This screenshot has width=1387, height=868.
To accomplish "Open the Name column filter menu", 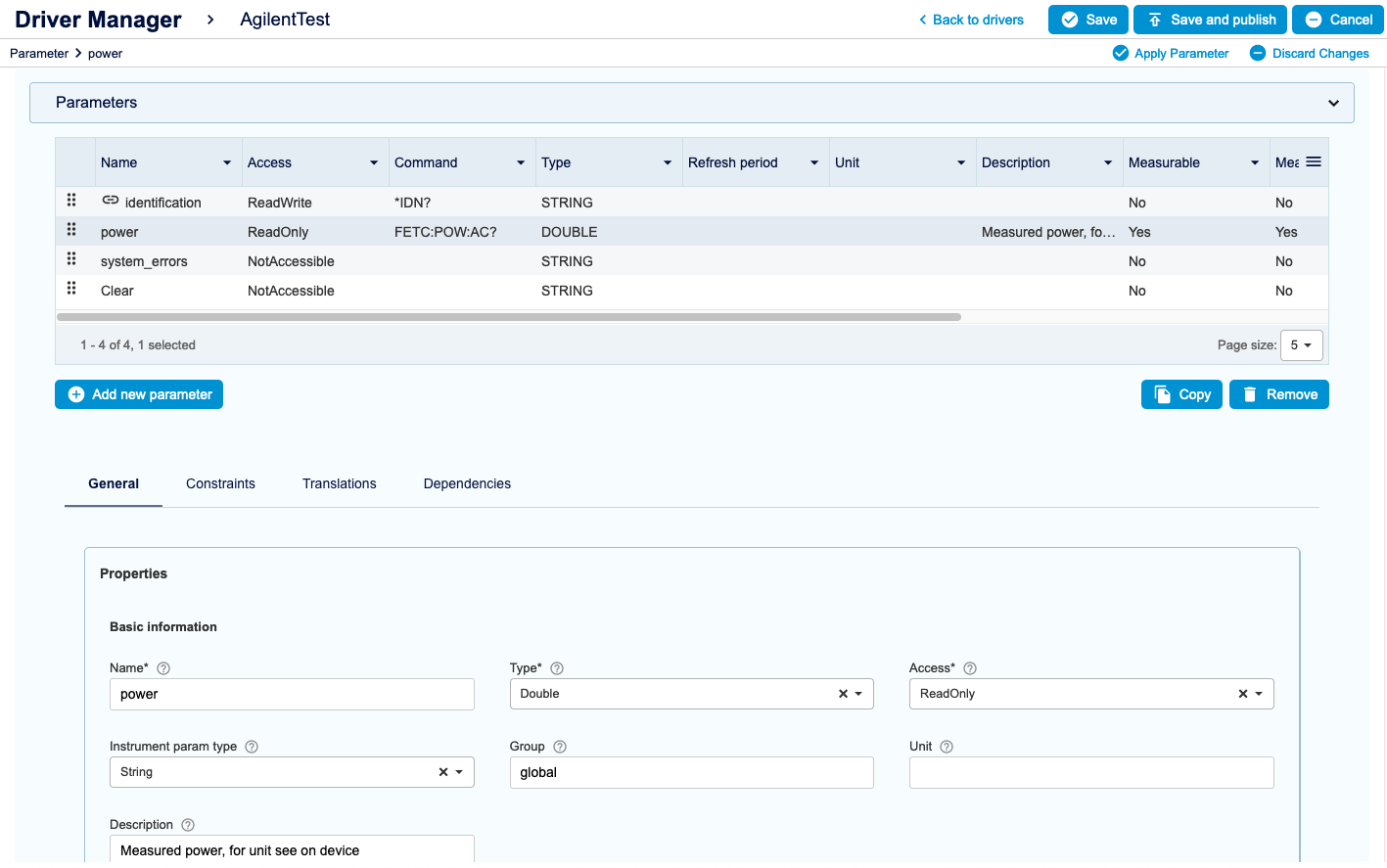I will click(227, 163).
